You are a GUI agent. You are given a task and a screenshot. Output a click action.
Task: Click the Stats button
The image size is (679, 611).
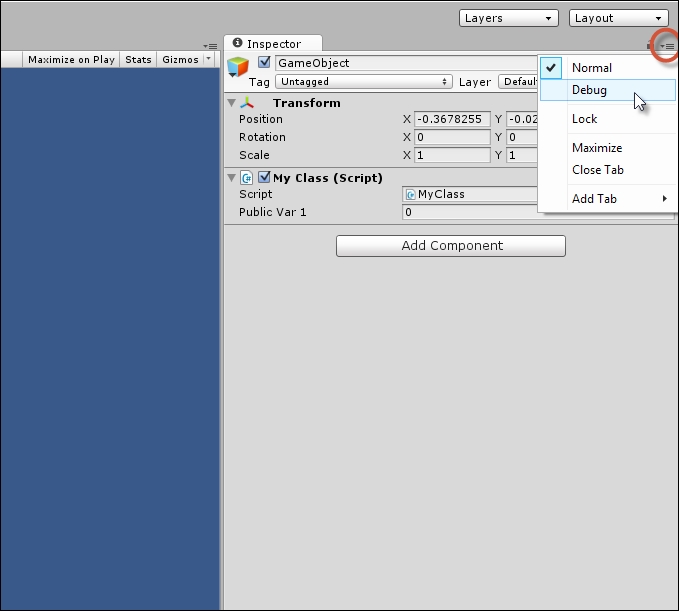(x=138, y=60)
